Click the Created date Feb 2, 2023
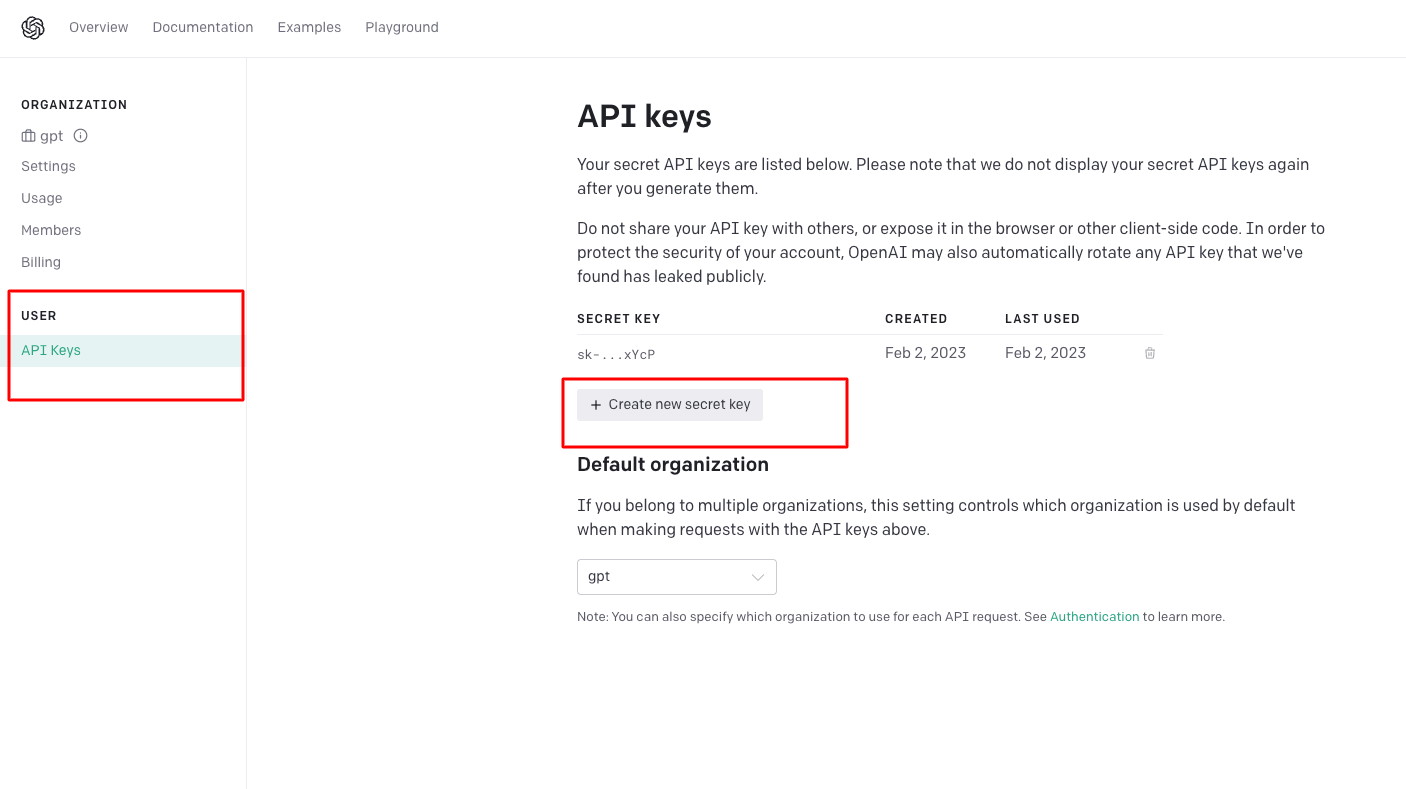Screen dimensions: 1406x789 [925, 353]
